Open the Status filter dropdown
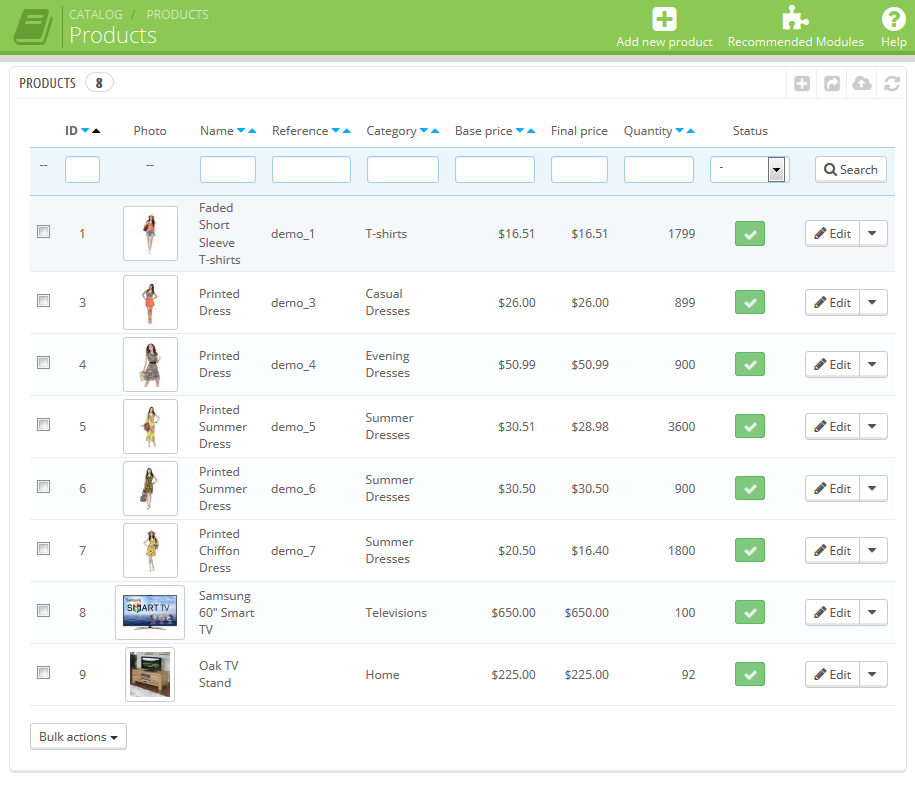The width and height of the screenshot is (915, 786). [749, 169]
